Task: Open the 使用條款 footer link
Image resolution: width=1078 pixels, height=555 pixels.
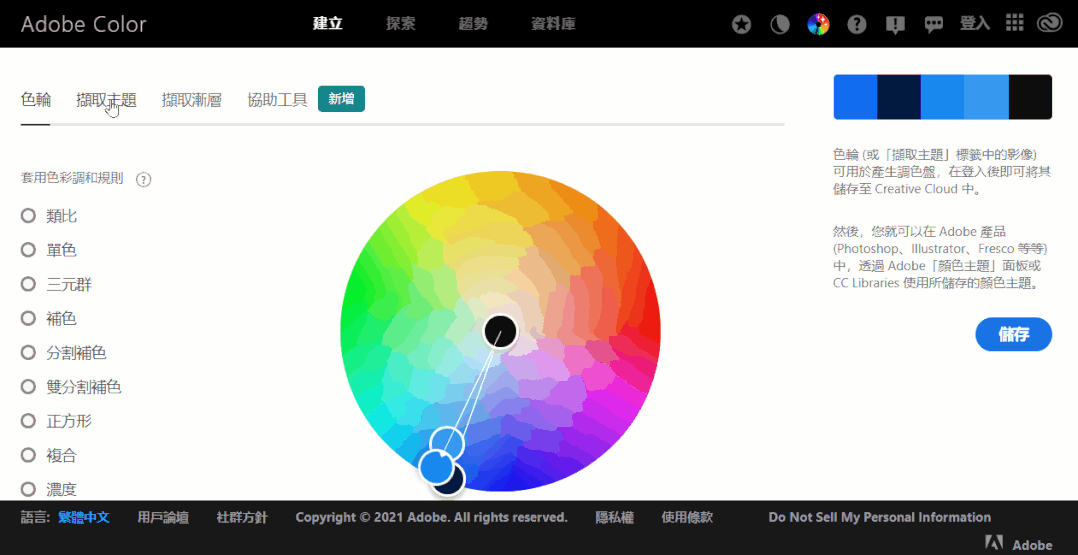Action: click(687, 517)
